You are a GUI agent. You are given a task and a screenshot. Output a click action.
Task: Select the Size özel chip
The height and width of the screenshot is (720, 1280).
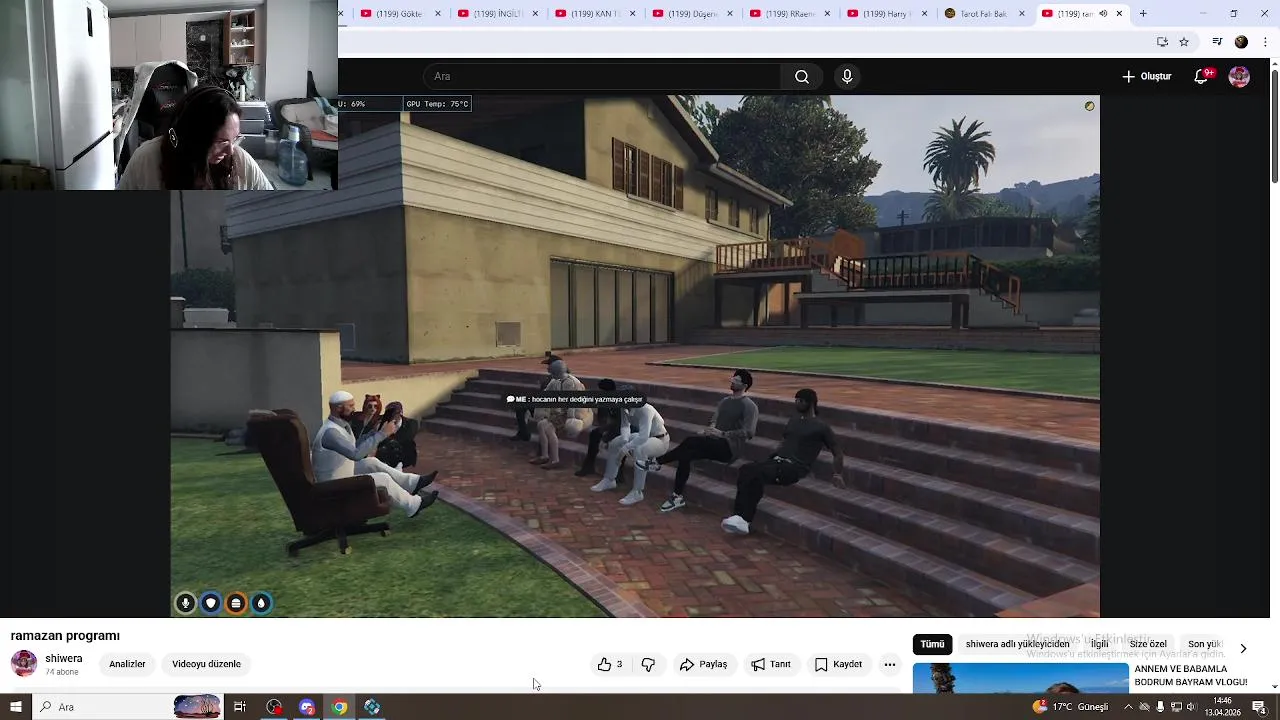(x=1148, y=645)
